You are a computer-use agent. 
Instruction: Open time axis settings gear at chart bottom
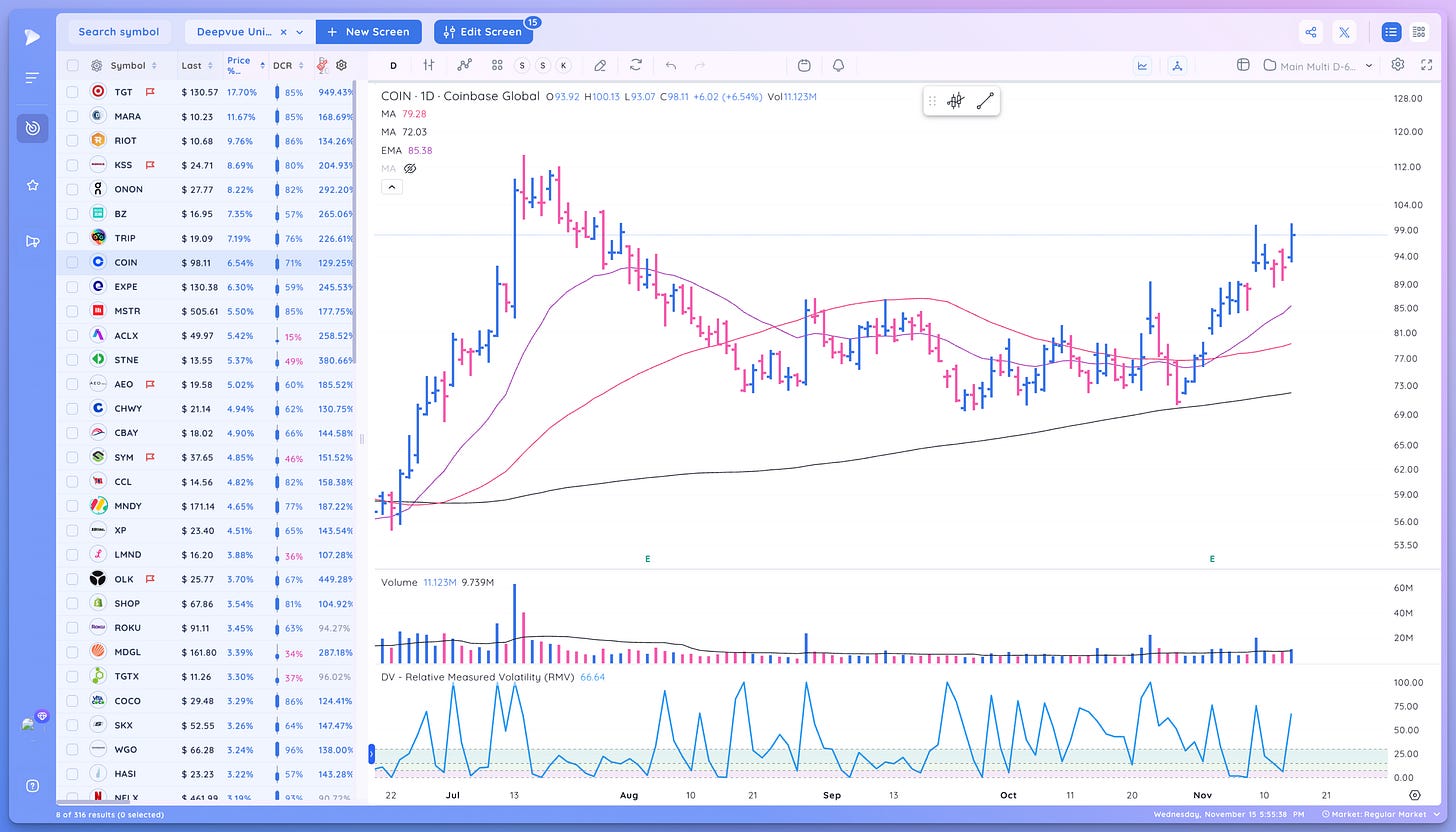(x=1415, y=795)
